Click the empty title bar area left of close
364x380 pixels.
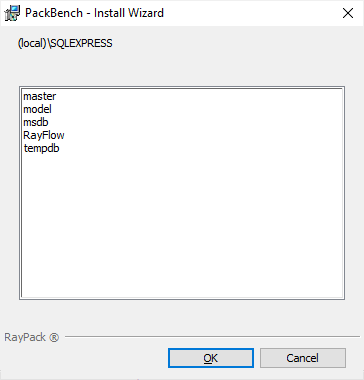pyautogui.click(x=248, y=13)
